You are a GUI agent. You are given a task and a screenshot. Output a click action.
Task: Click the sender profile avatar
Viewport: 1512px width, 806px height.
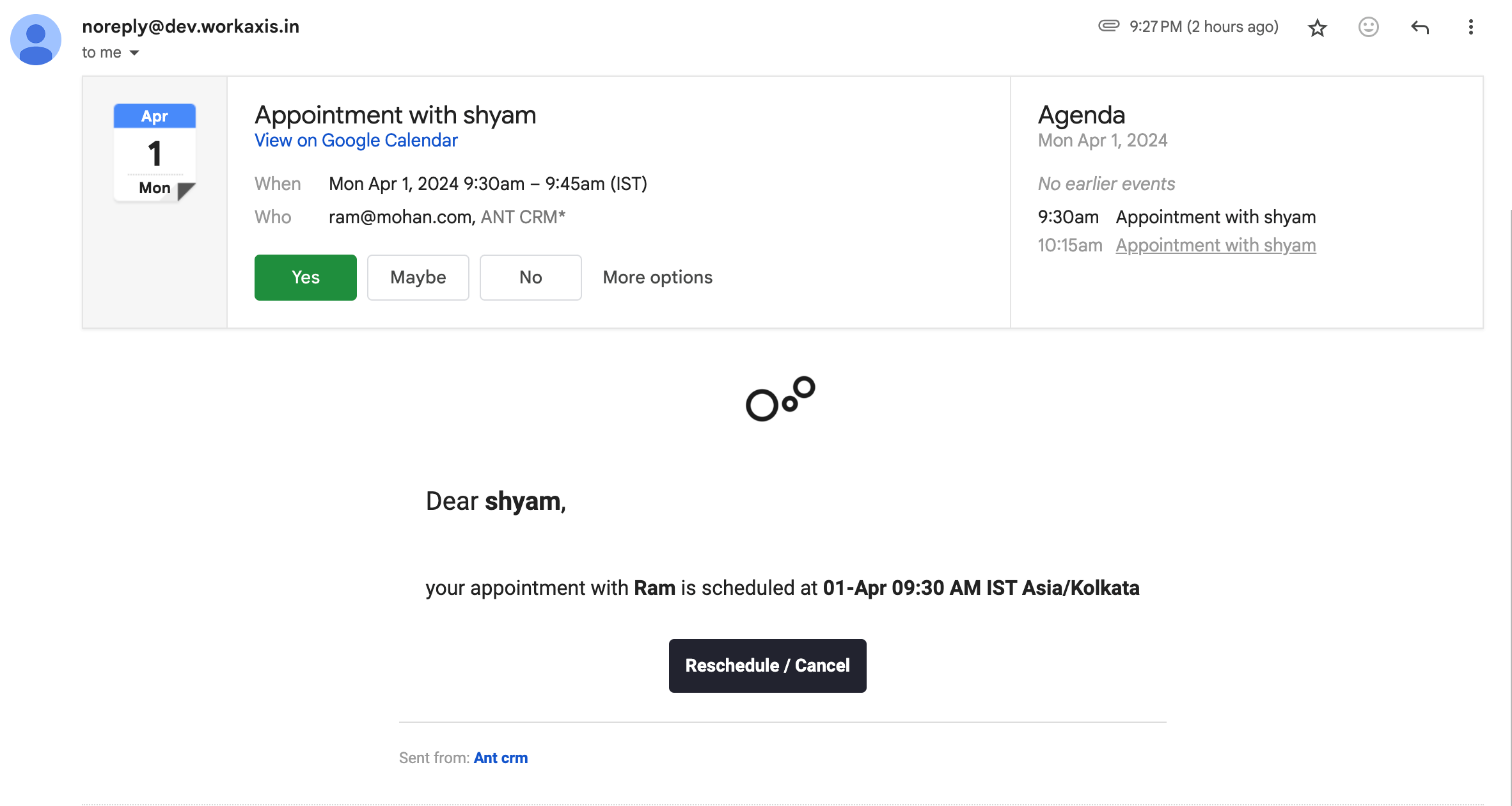pyautogui.click(x=36, y=40)
